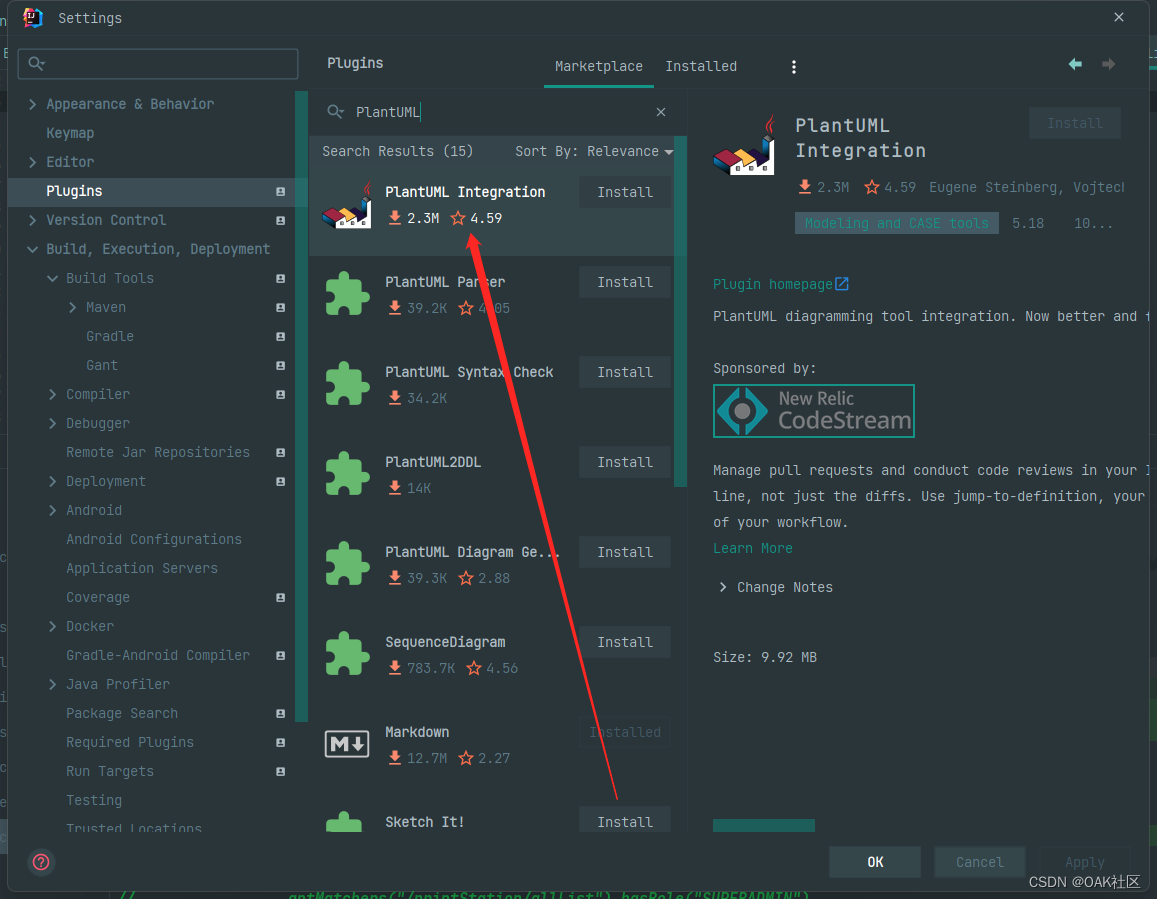Click the PlantUML Syntax Check plugin icon
1157x899 pixels.
(x=347, y=384)
